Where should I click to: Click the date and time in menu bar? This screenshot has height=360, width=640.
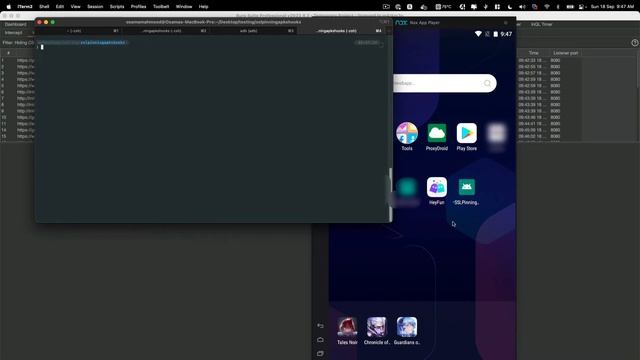(612, 7)
